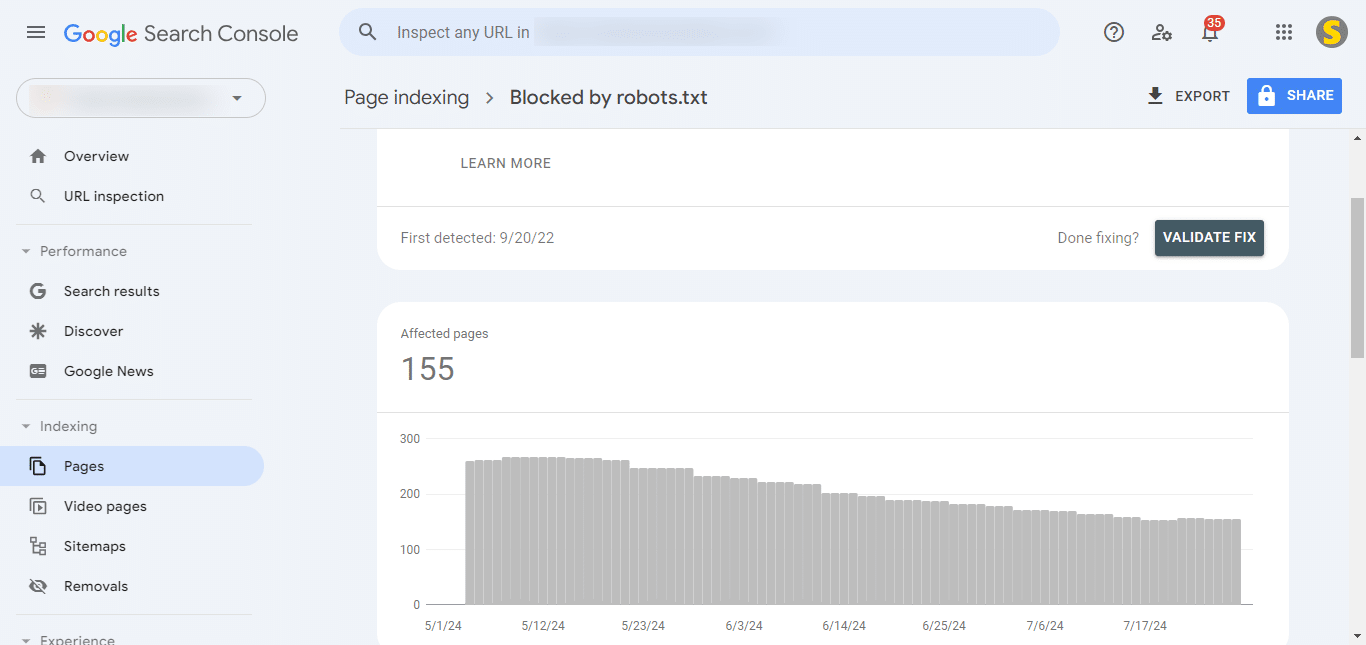Click the search magnifier icon
The width and height of the screenshot is (1366, 645).
pos(368,32)
